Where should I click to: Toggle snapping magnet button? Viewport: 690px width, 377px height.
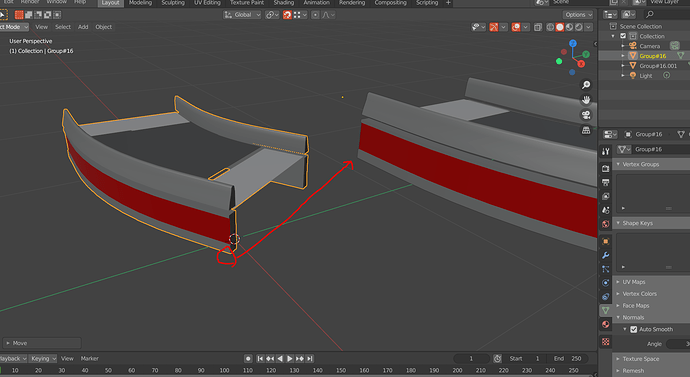coord(287,15)
